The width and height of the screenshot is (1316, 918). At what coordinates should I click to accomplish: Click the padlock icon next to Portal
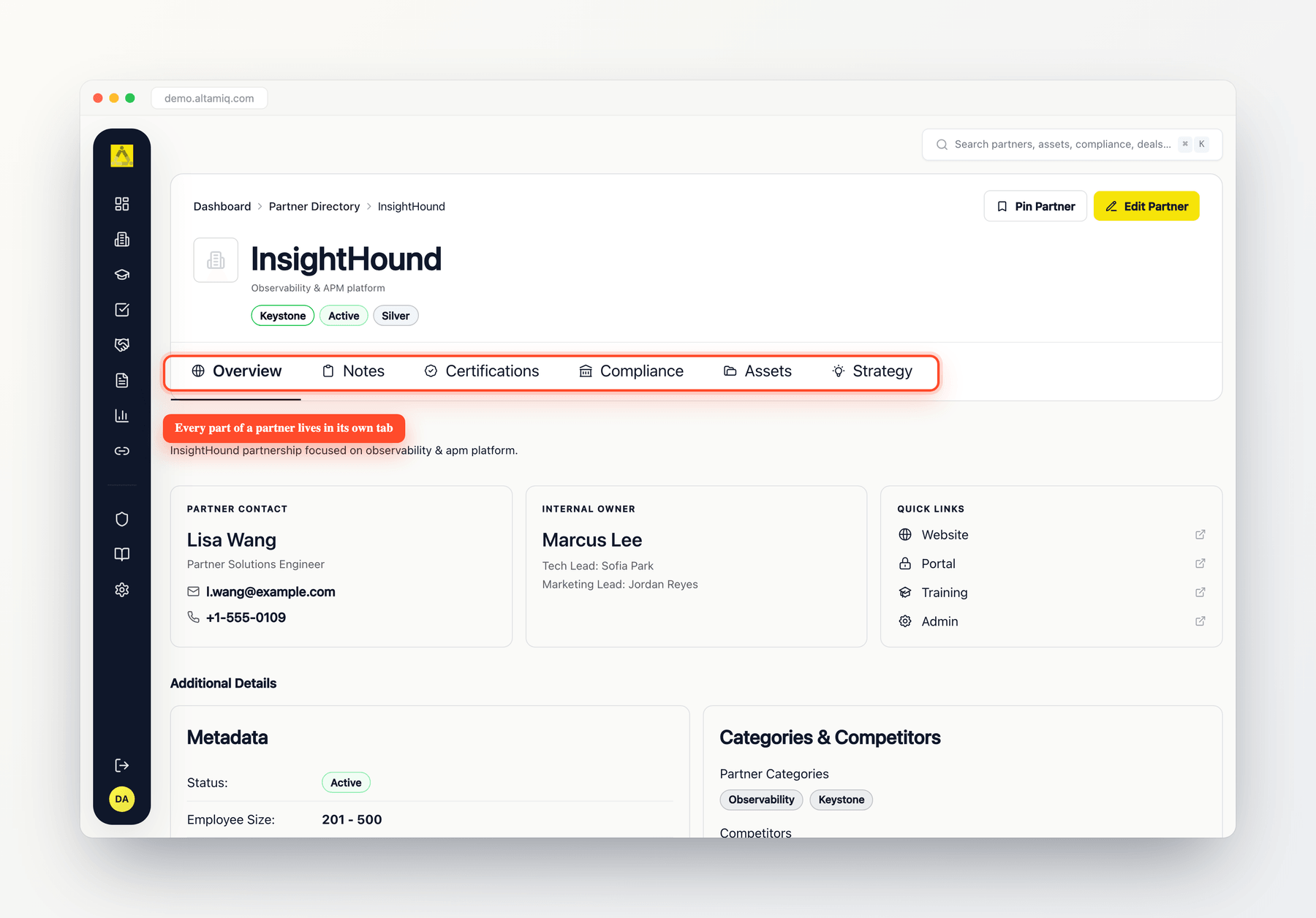[905, 564]
